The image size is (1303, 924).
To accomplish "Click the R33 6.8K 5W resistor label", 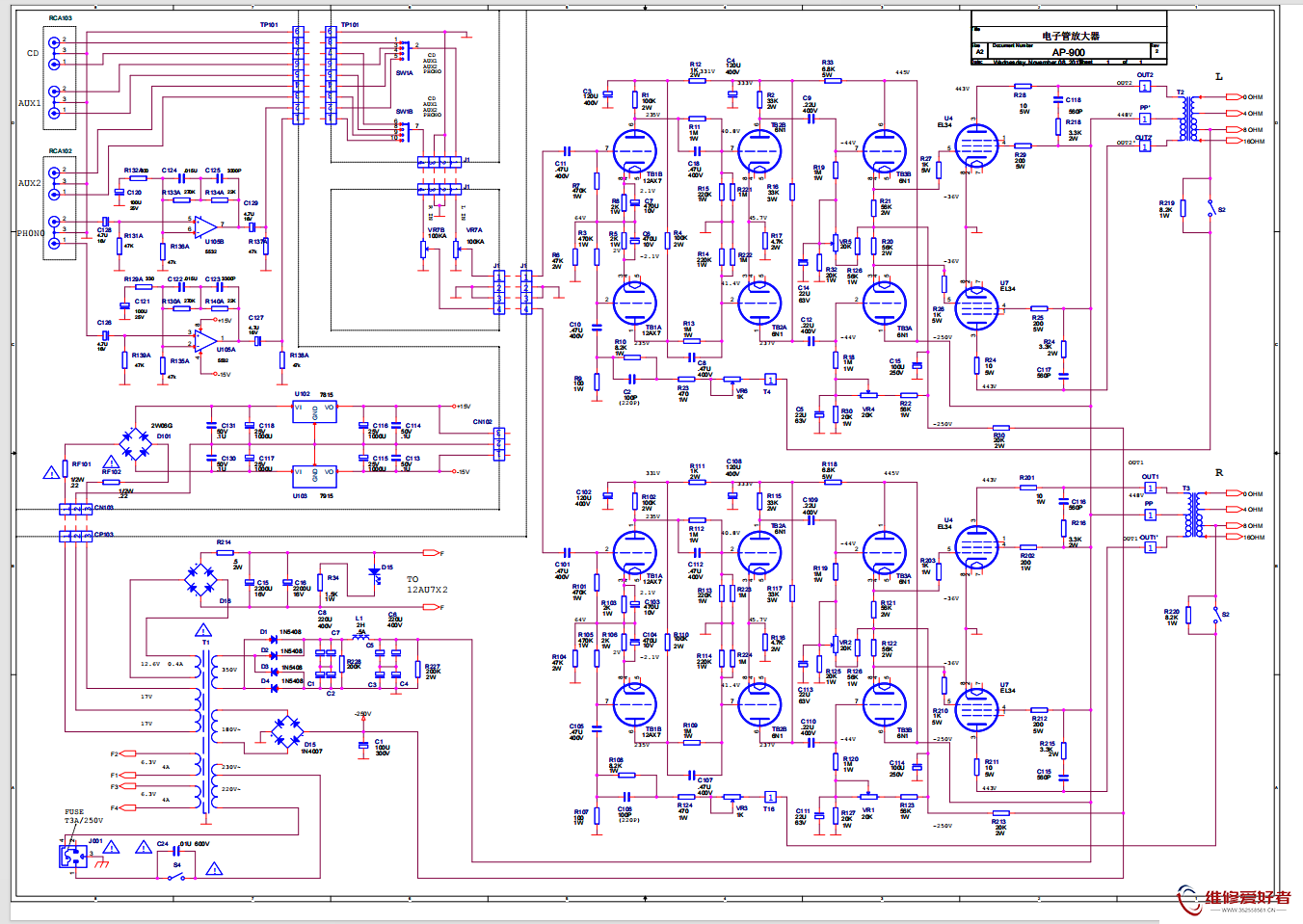I will tap(828, 68).
